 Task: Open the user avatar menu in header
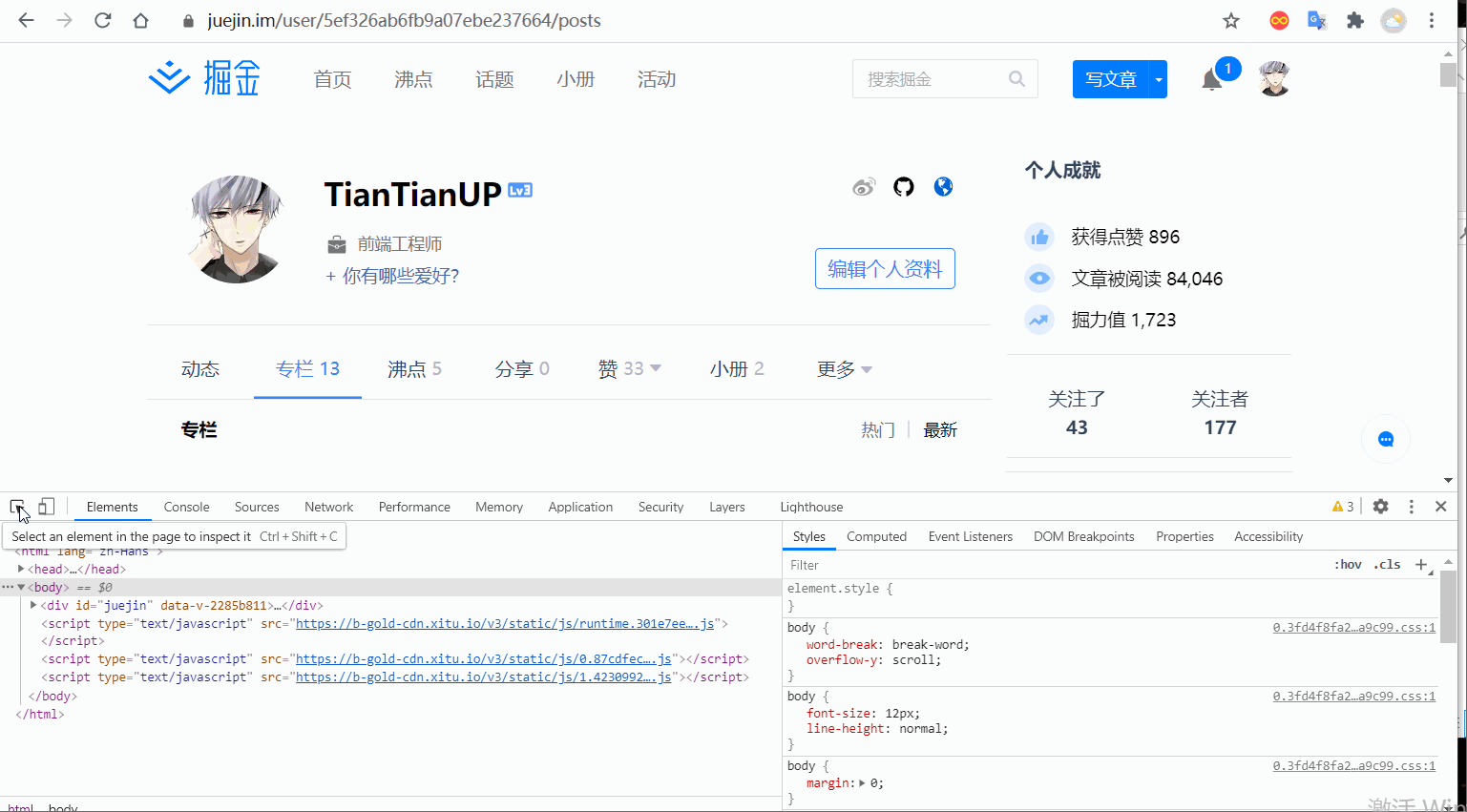point(1274,78)
